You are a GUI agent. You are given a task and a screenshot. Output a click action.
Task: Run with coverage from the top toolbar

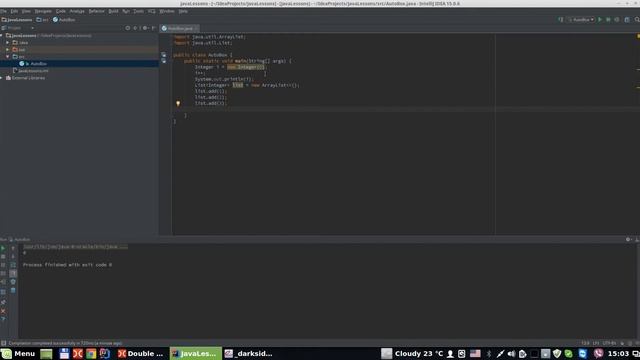pos(617,20)
